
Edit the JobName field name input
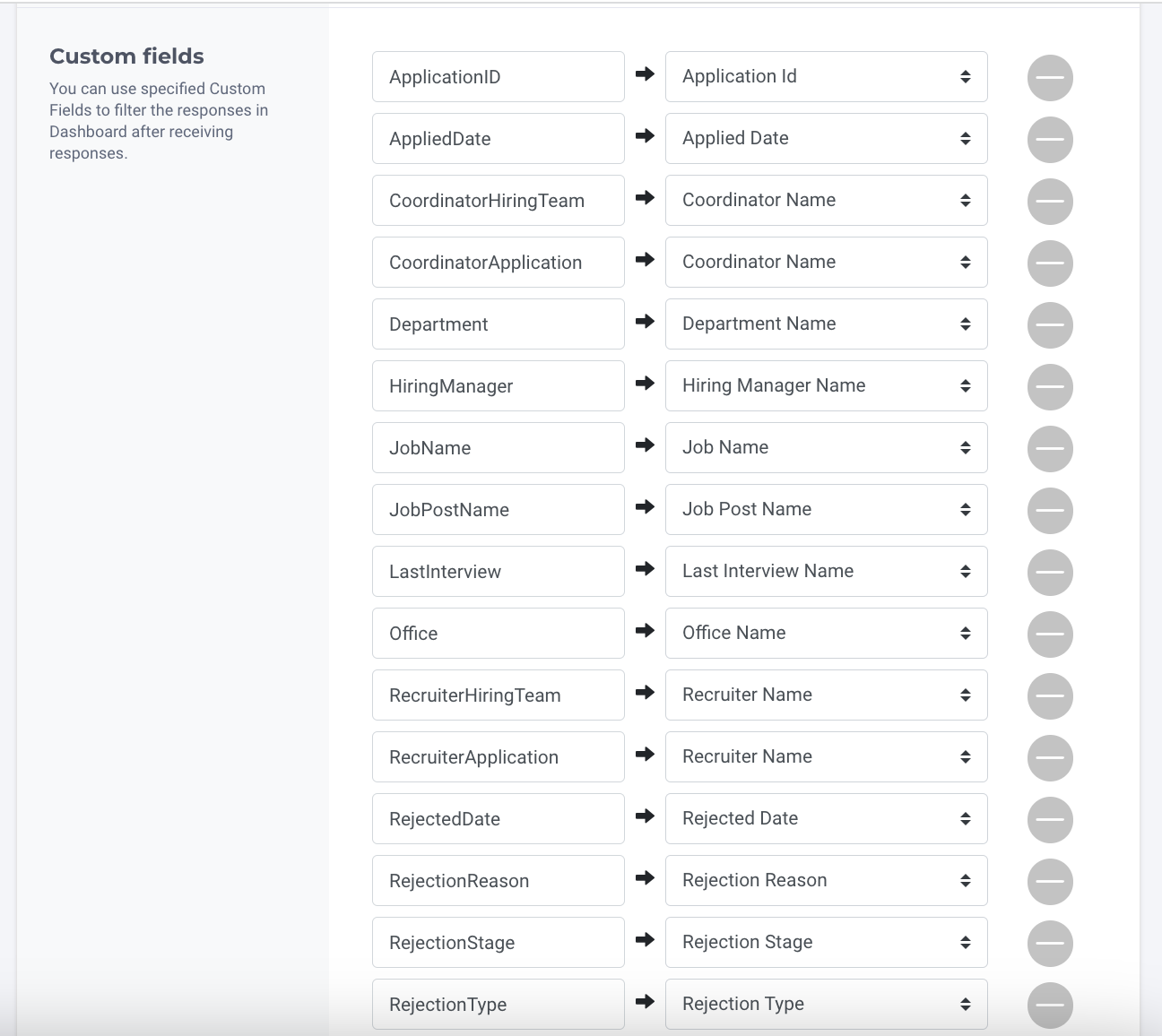[498, 447]
